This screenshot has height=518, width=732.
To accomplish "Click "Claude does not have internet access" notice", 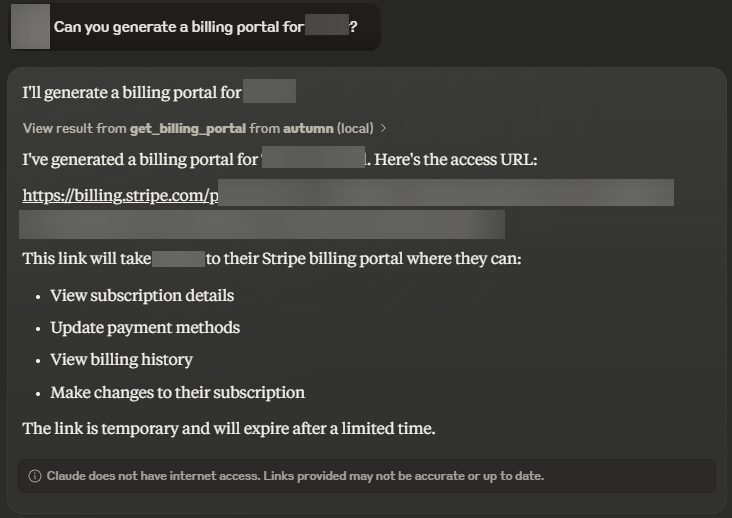I will click(295, 476).
